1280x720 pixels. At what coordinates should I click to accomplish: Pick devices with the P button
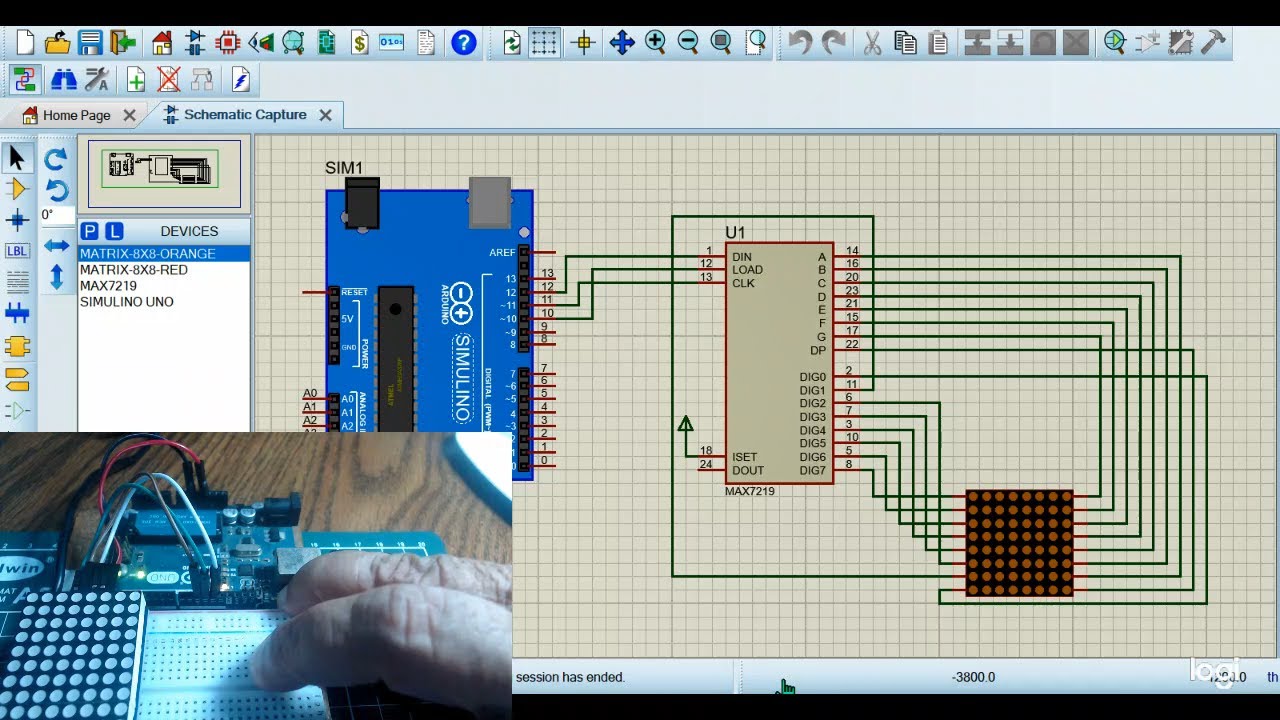(x=89, y=231)
